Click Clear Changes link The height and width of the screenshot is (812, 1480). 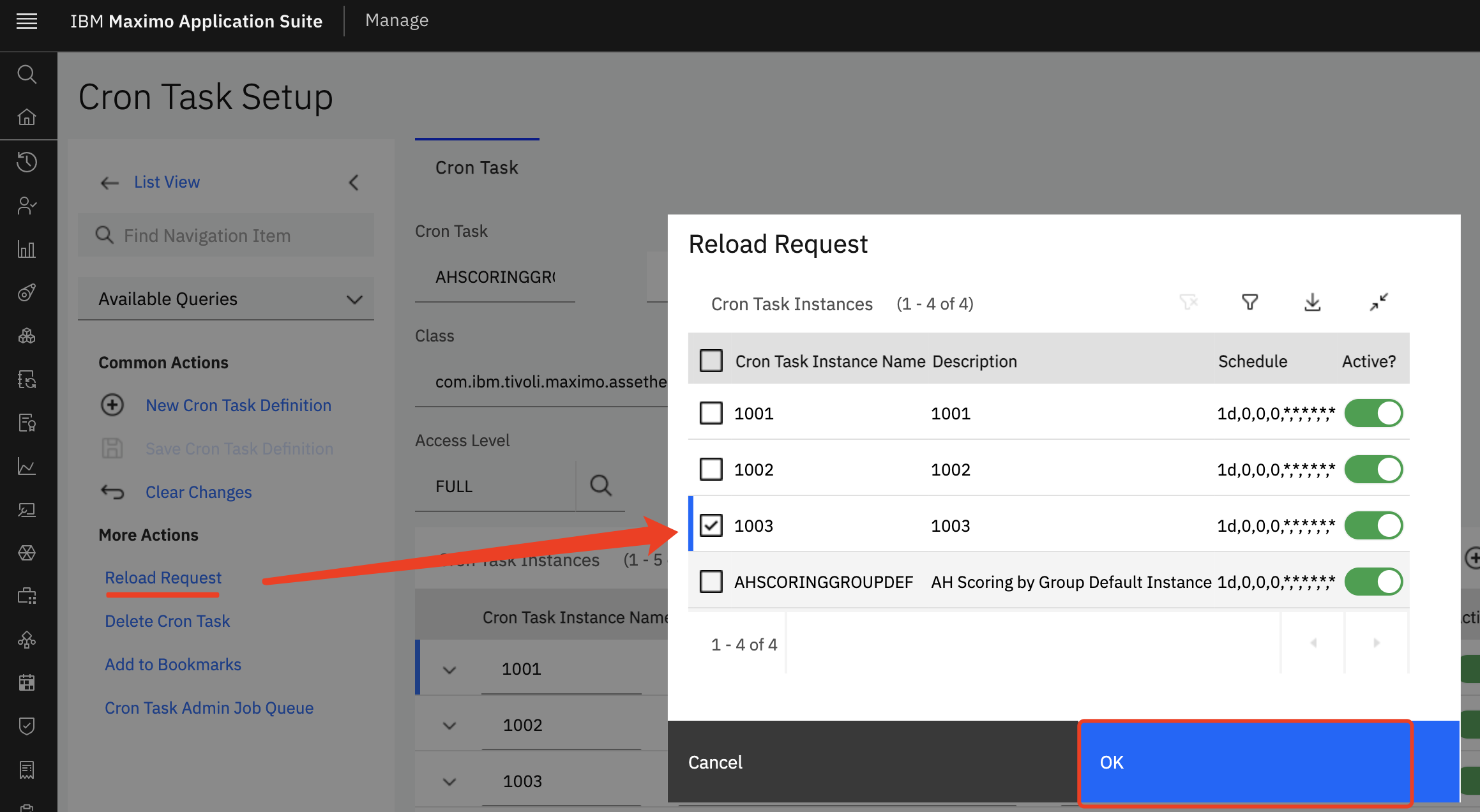pos(199,492)
